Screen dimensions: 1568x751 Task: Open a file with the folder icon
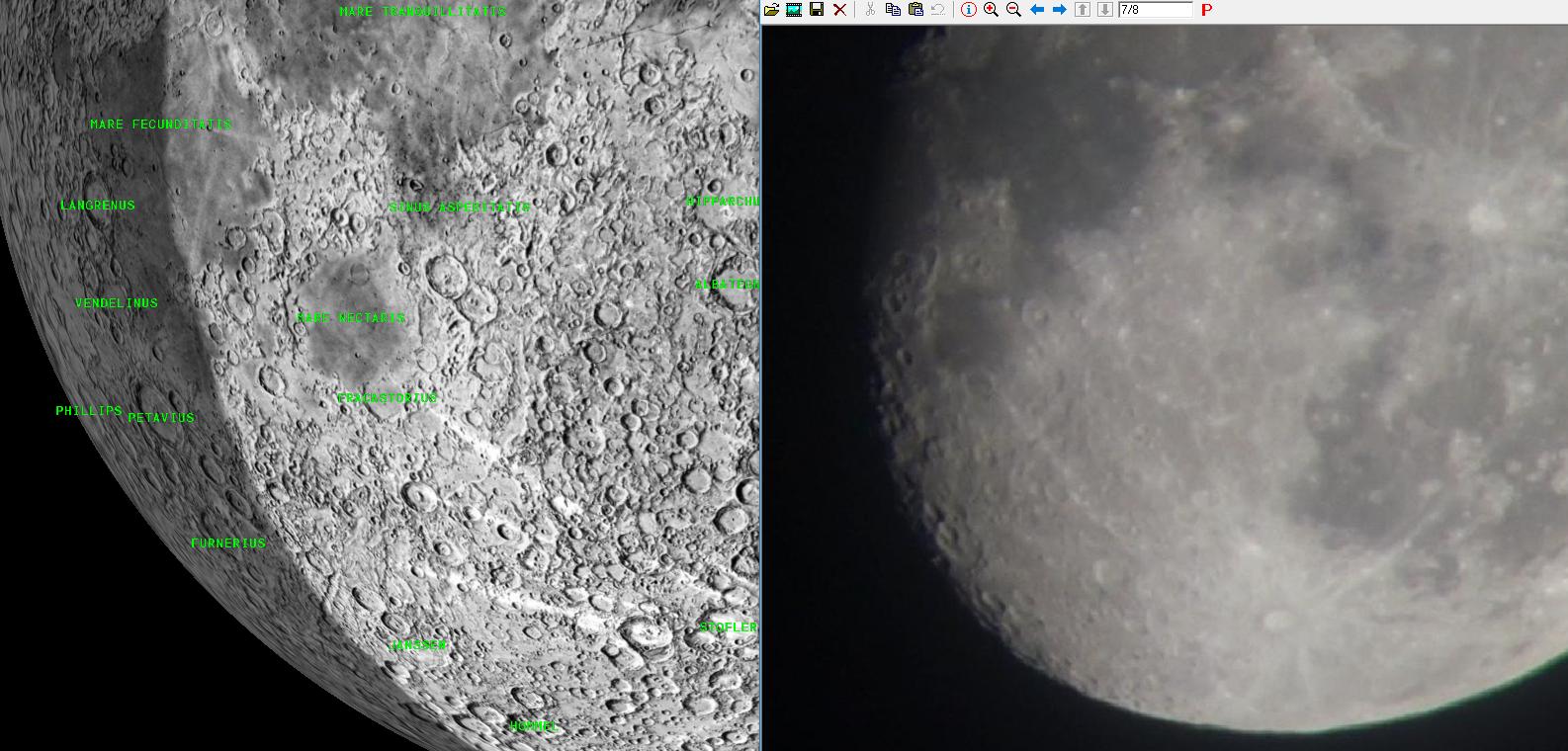point(771,10)
